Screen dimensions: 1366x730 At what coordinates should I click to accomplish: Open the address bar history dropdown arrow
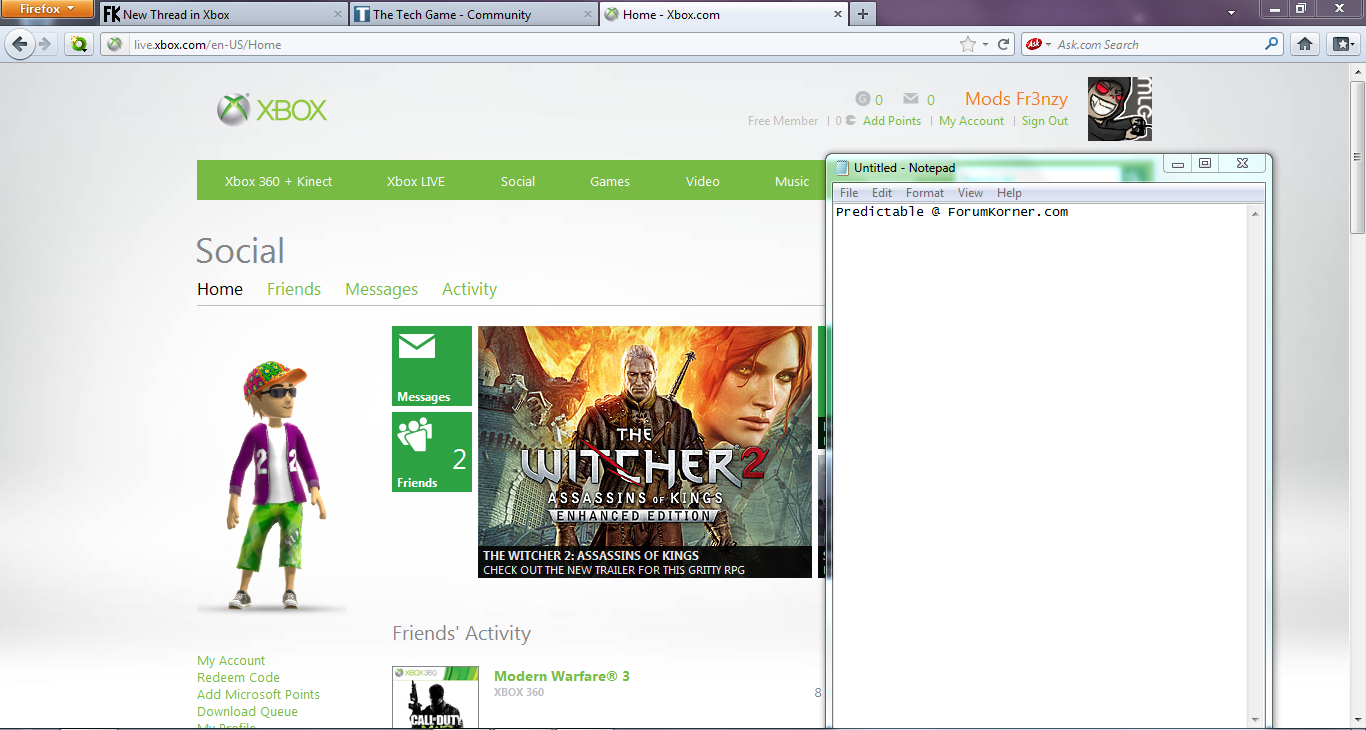[x=985, y=44]
